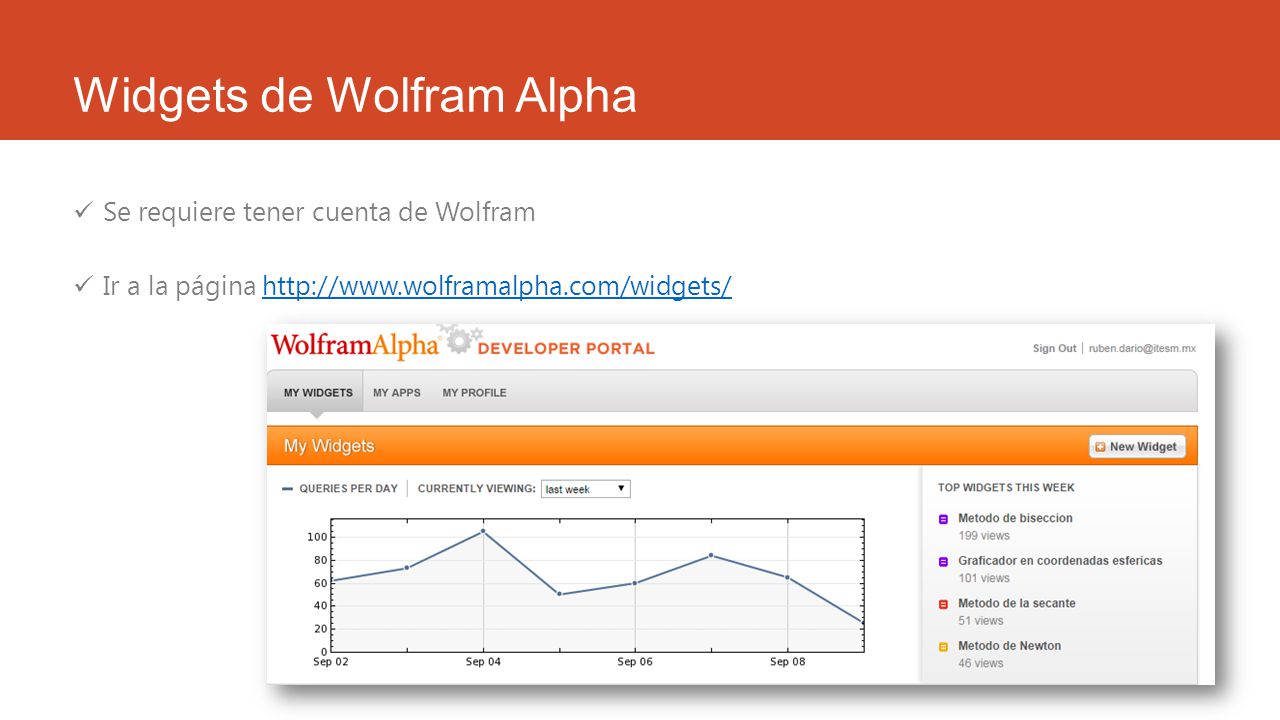Click the gear icon beside Developer Portal
The width and height of the screenshot is (1280, 720).
pos(459,339)
